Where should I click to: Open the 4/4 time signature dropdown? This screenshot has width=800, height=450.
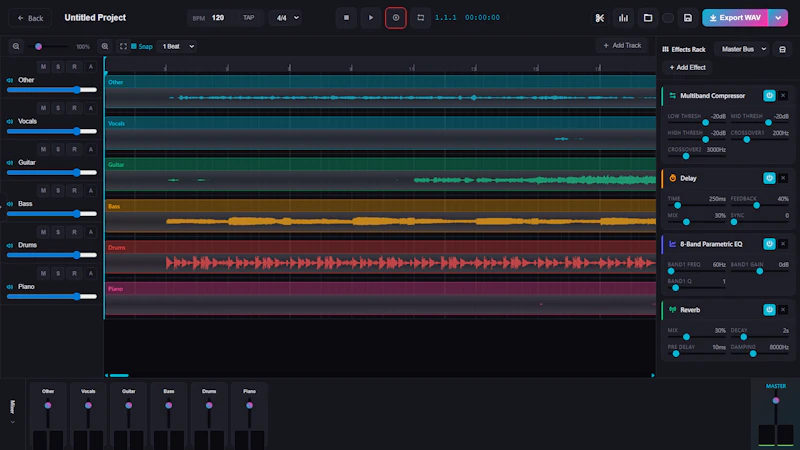tap(285, 18)
